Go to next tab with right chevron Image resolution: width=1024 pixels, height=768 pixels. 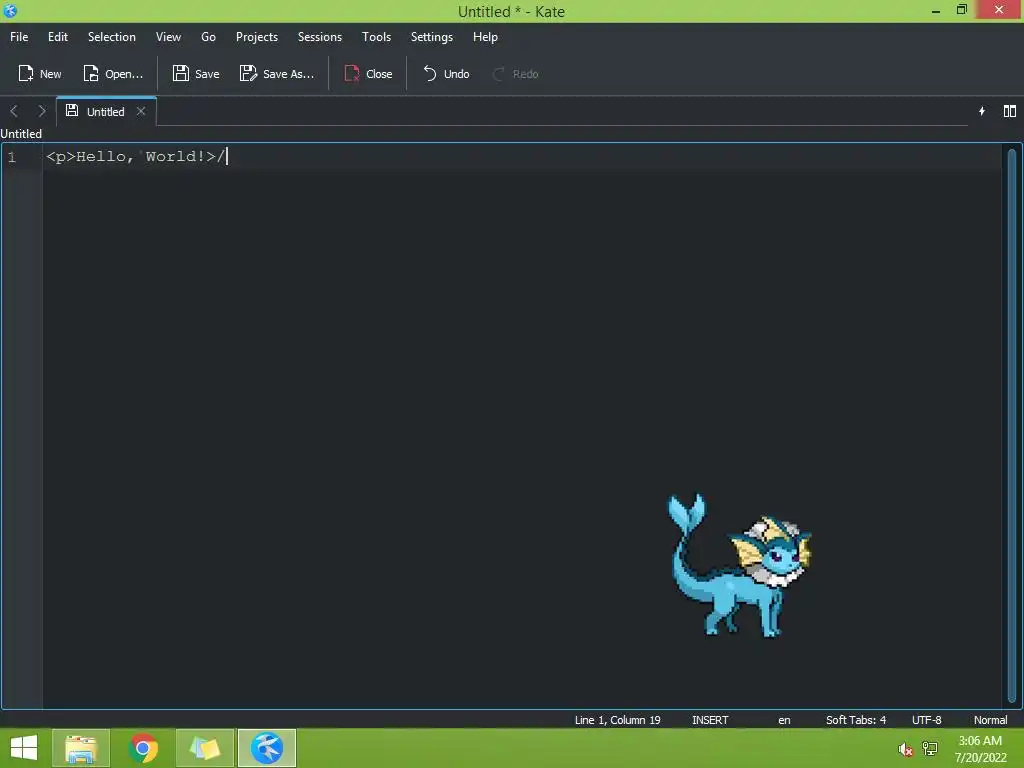(42, 111)
